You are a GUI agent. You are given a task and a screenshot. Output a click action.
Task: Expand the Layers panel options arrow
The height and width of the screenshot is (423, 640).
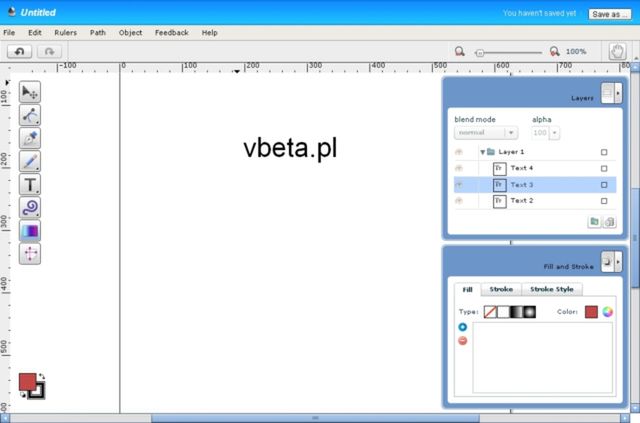[618, 93]
